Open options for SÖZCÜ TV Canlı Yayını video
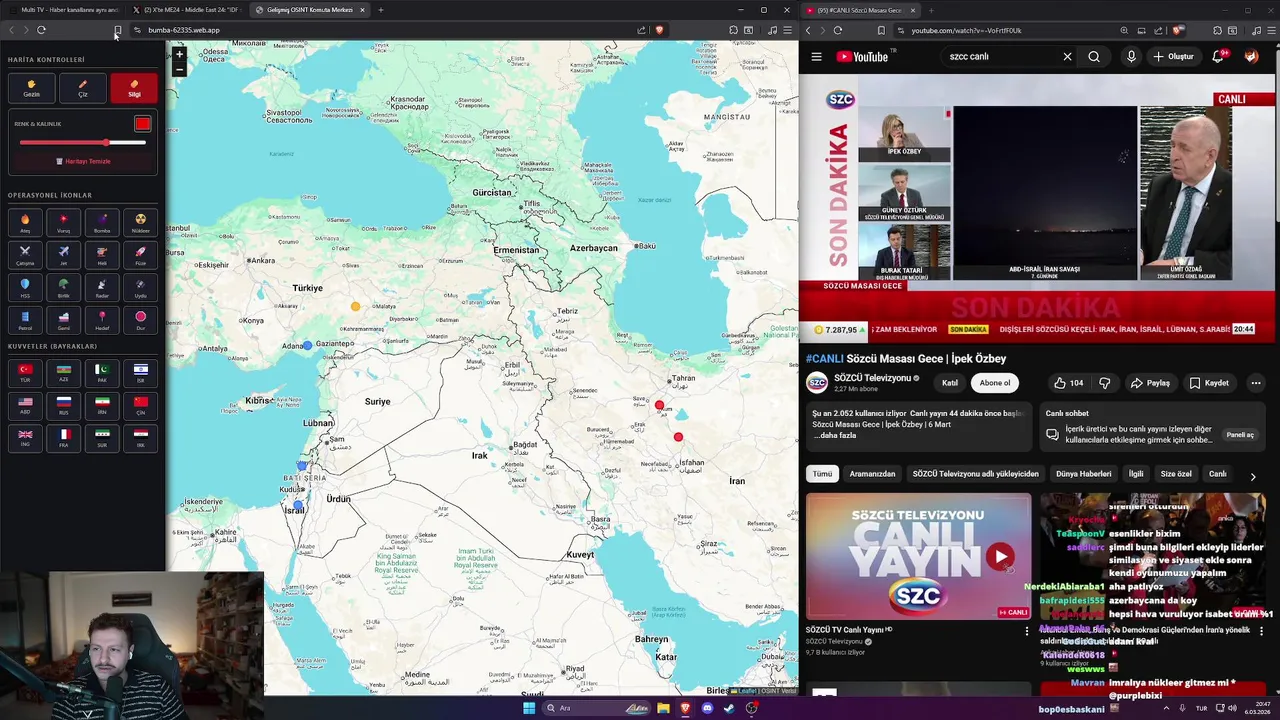1280x720 pixels. 1026,631
